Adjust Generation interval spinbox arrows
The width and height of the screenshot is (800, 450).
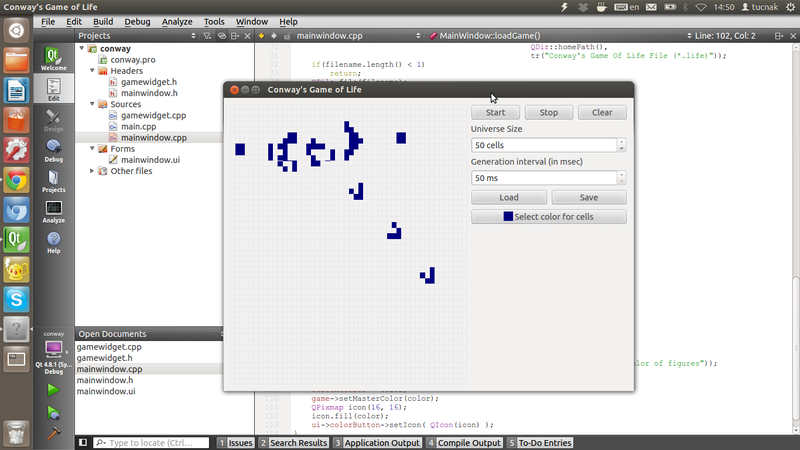click(621, 178)
